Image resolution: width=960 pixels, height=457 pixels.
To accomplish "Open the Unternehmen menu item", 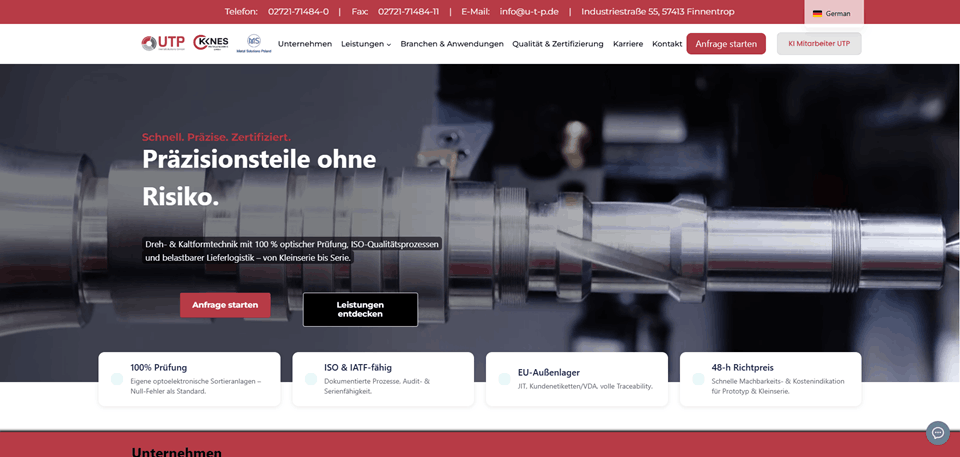I will pos(305,44).
